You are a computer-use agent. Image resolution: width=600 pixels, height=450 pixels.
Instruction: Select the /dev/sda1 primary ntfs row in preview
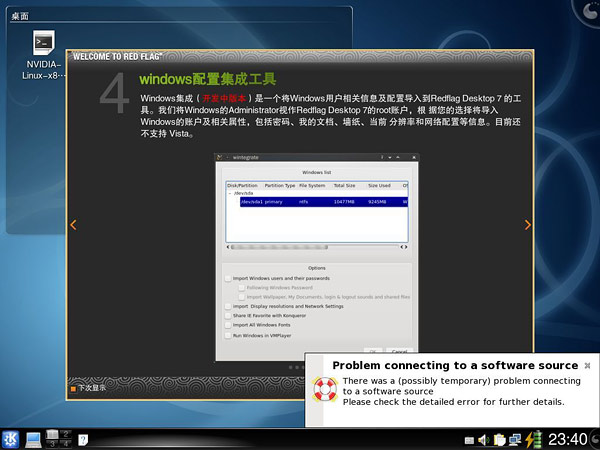click(x=324, y=202)
